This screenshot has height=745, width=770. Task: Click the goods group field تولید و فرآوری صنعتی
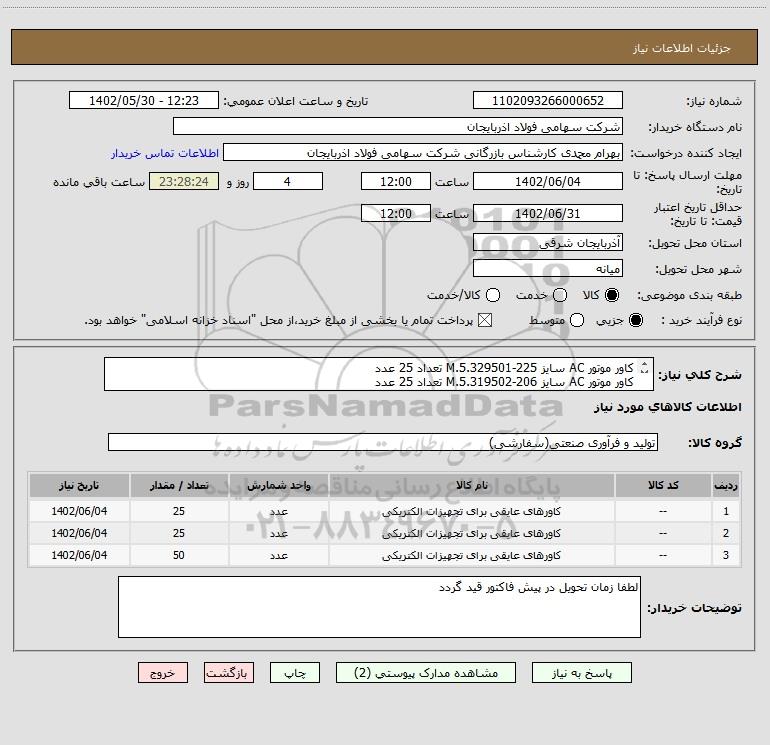(x=383, y=442)
